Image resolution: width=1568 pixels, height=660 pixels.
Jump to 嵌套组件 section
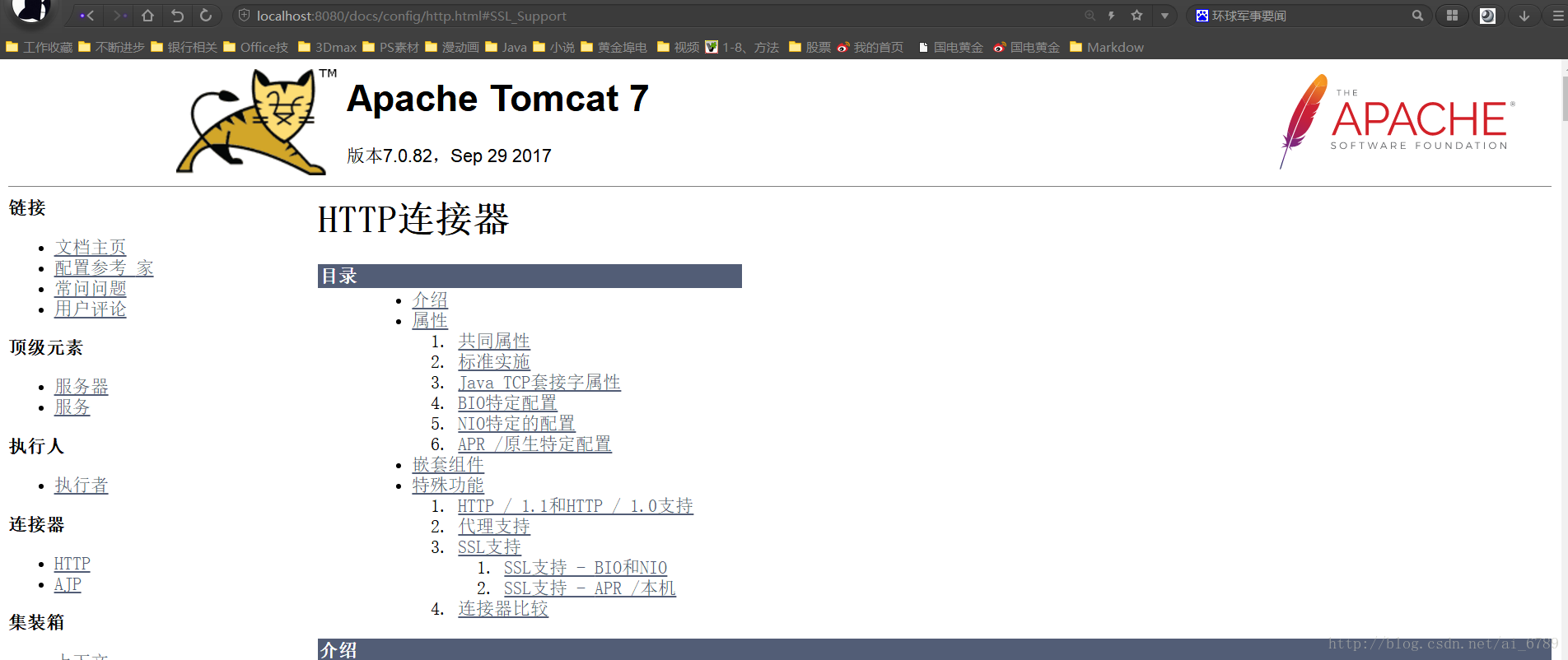coord(448,465)
